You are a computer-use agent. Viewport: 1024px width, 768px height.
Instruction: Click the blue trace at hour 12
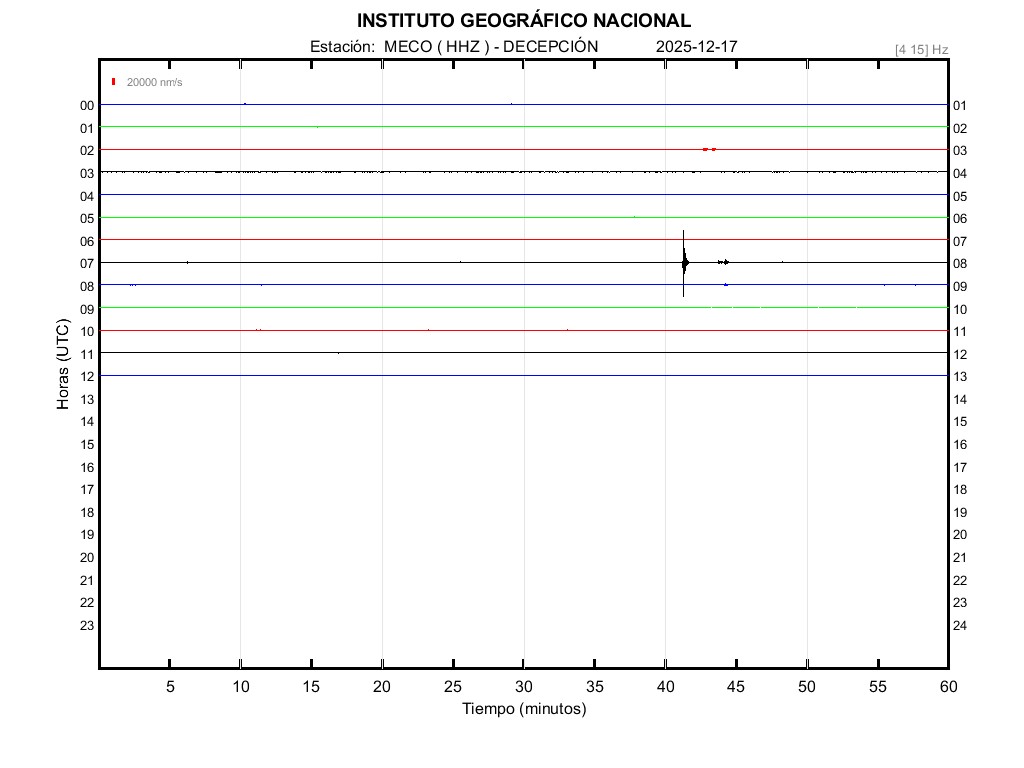click(x=400, y=375)
